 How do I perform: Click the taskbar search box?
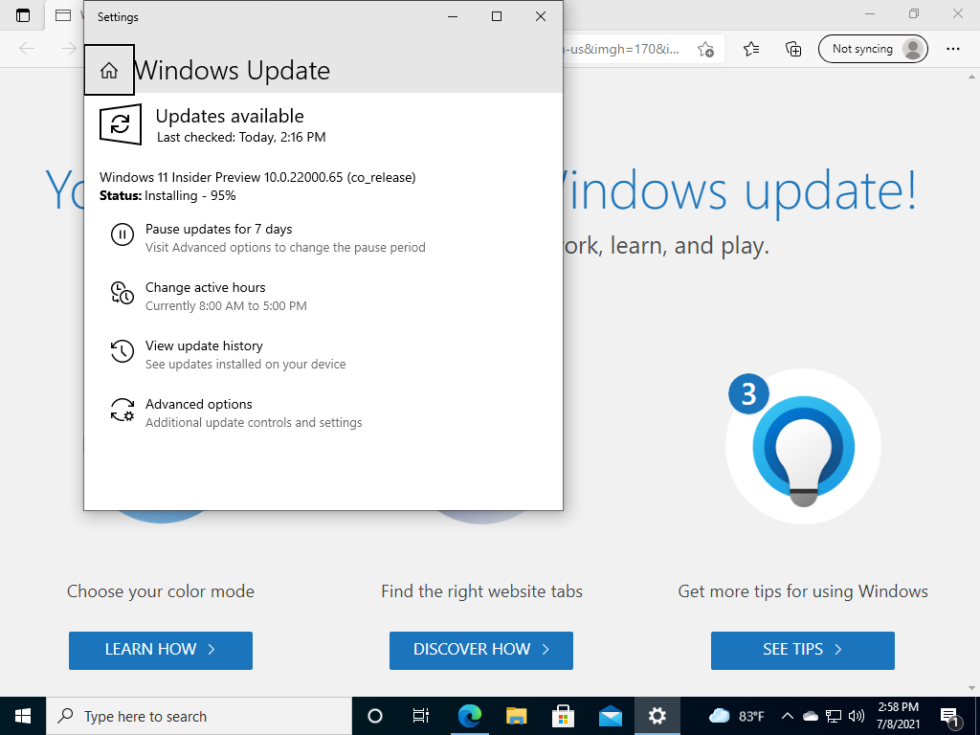point(200,716)
